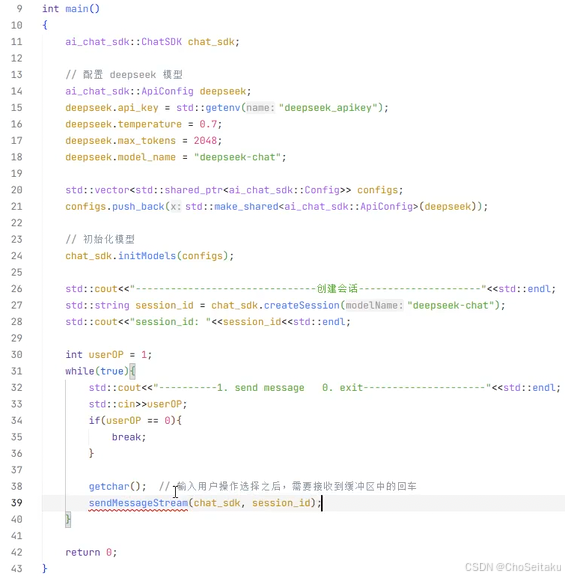The width and height of the screenshot is (565, 578).
Task: Click line number 41 in the gutter
Action: (16, 536)
